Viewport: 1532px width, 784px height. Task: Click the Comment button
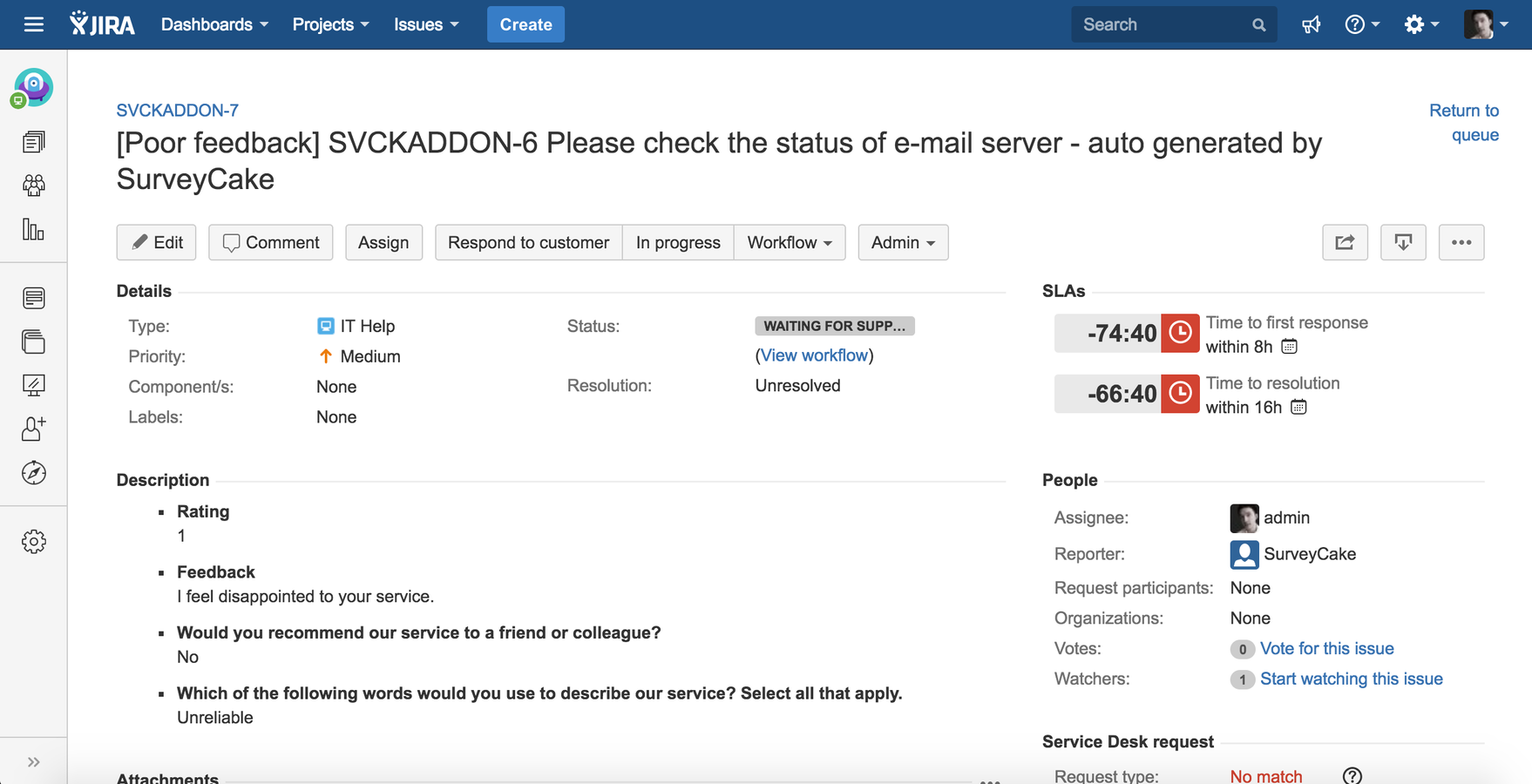pyautogui.click(x=271, y=242)
